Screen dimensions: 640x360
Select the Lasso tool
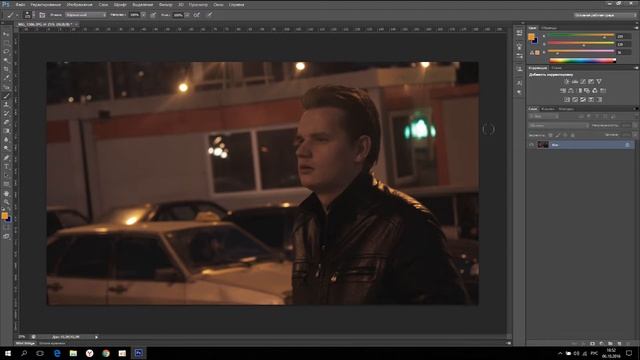[6, 52]
